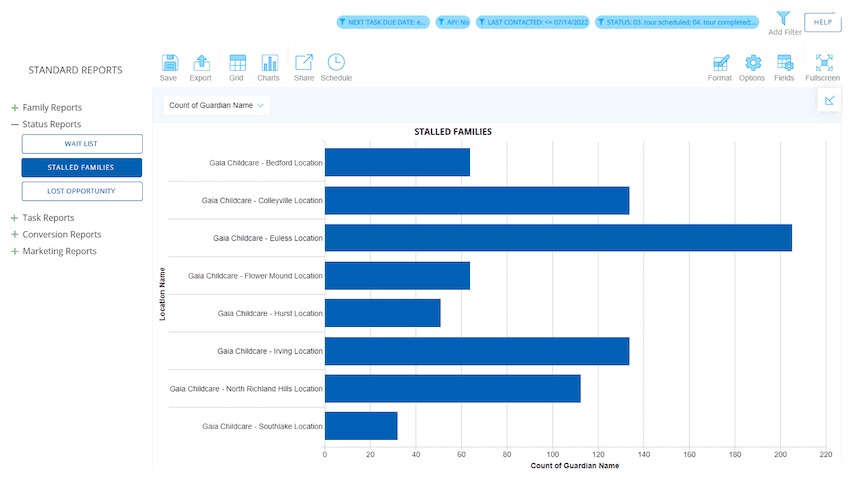The image size is (850, 481).
Task: Click the Euless Location bar
Action: 558,238
